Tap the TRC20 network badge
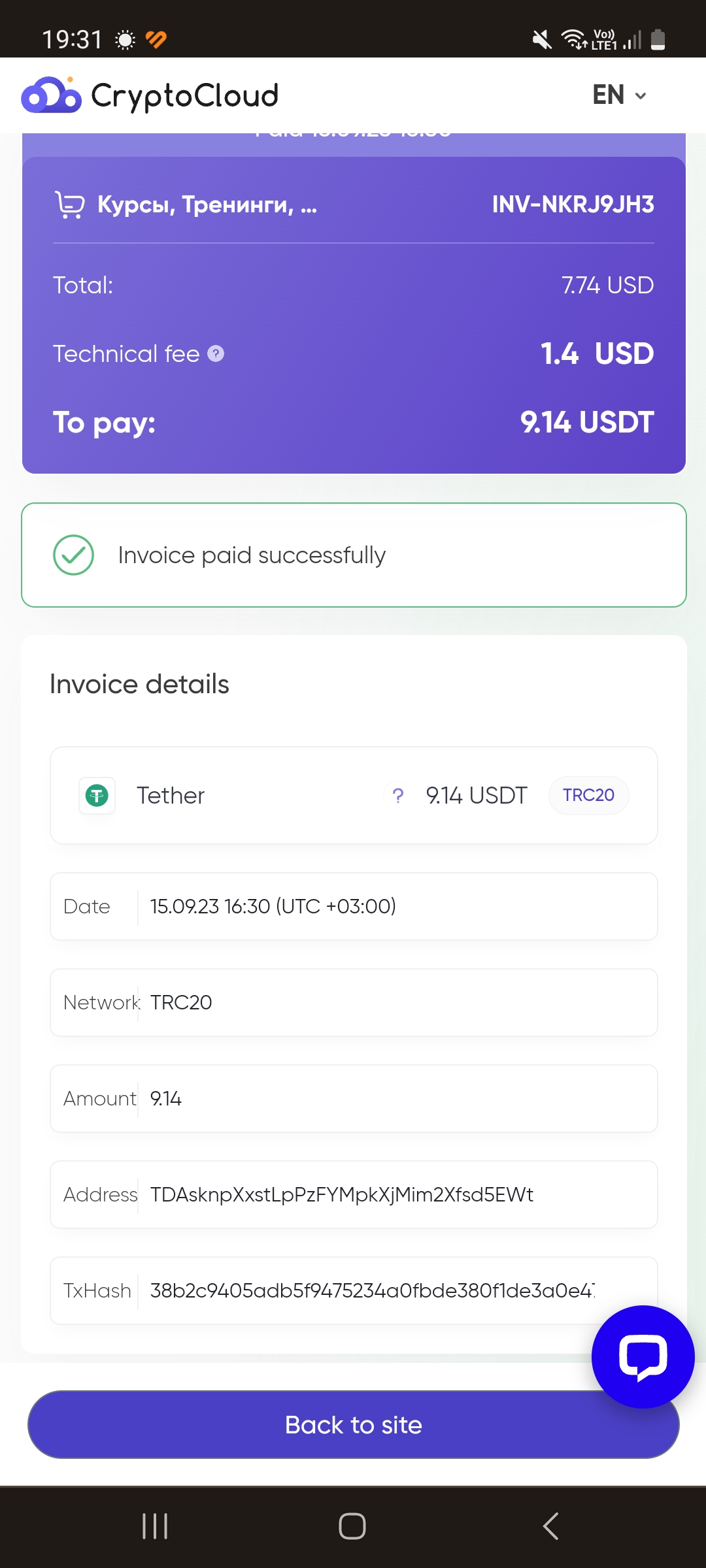 click(x=588, y=795)
